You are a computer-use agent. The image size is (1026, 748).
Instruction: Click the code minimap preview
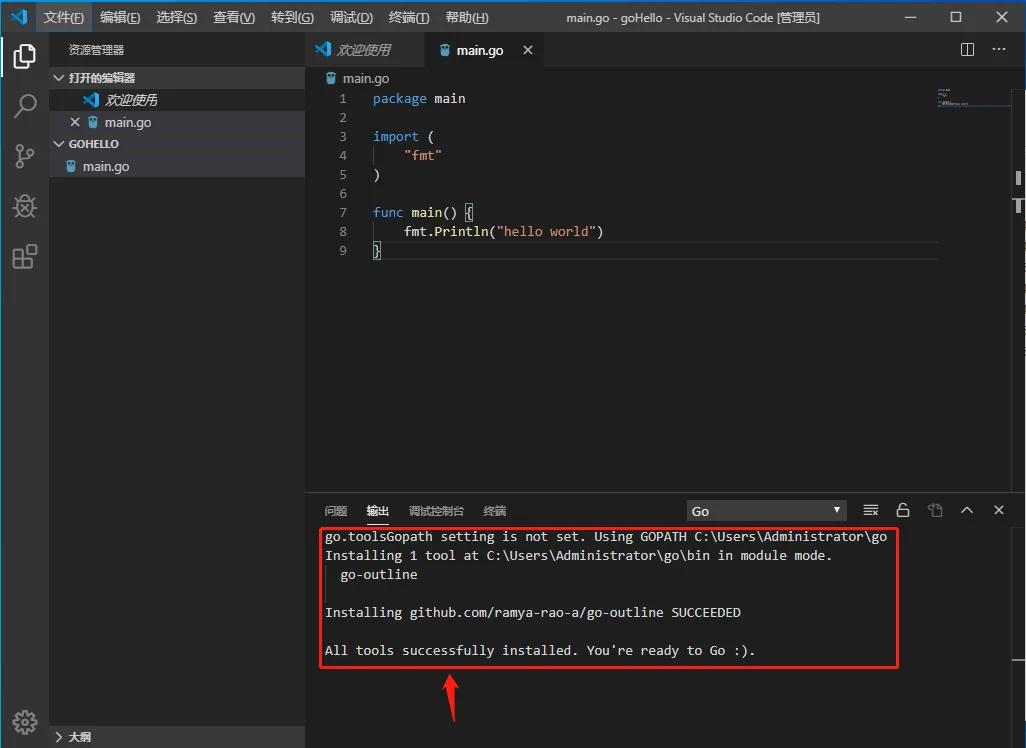pos(973,98)
